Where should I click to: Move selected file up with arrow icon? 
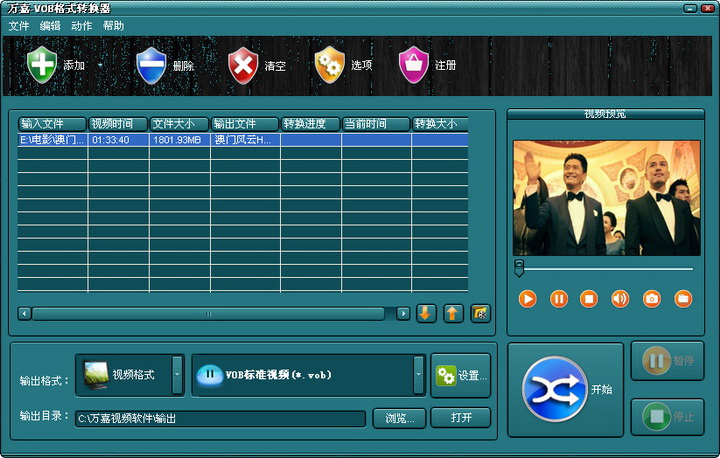point(453,314)
